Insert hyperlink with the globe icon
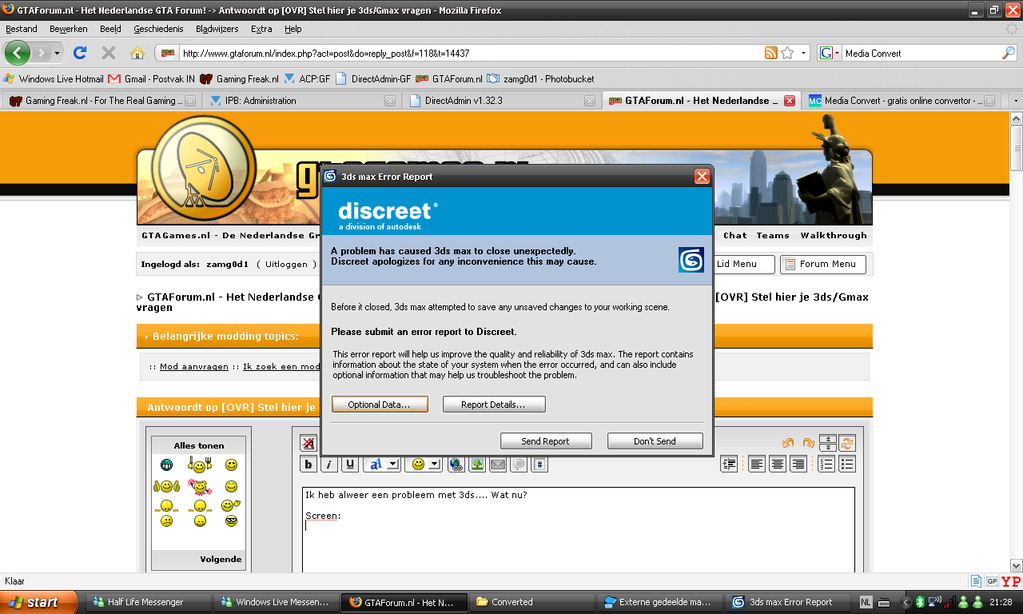Screen dimensions: 1023x614 tap(456, 464)
